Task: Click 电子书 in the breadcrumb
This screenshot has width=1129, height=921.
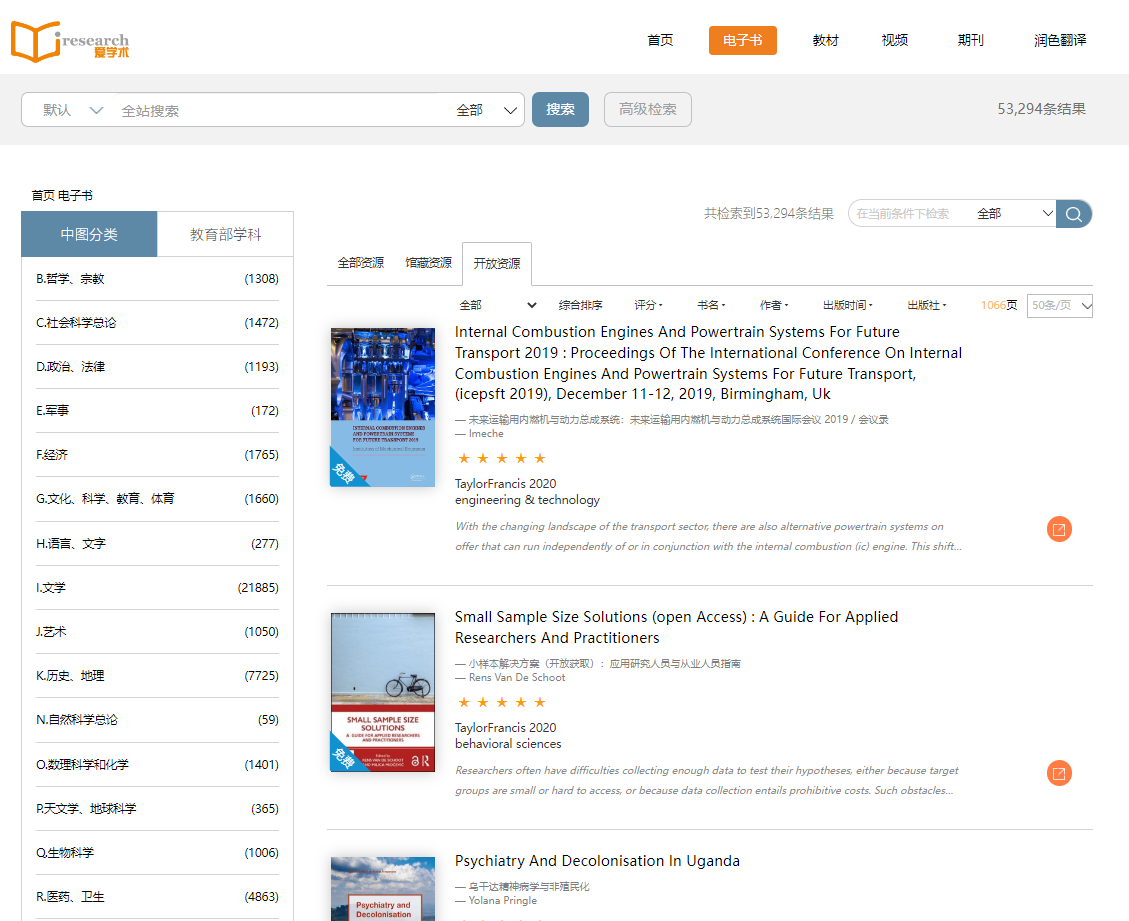Action: (x=75, y=195)
